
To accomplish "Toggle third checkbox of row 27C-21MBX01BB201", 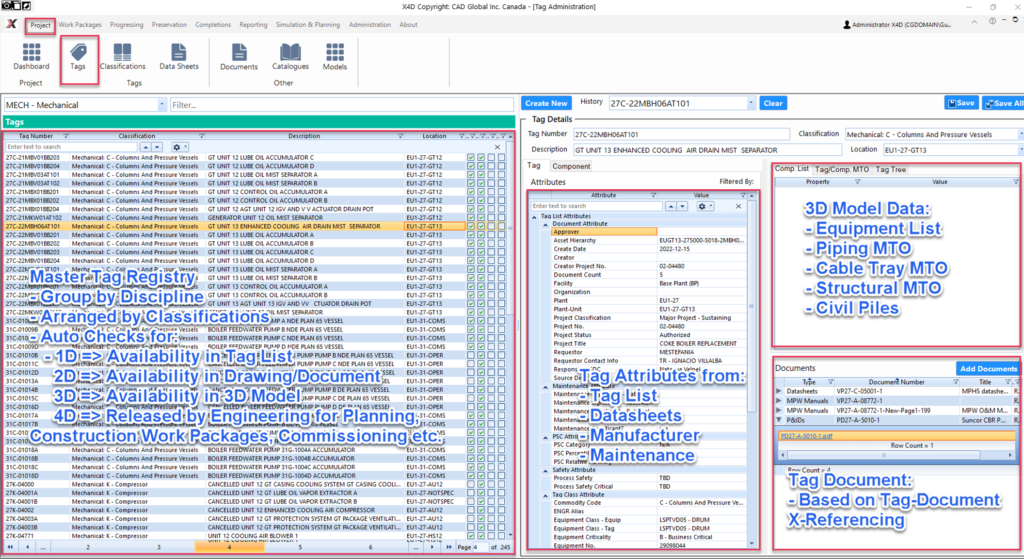I will click(x=492, y=191).
